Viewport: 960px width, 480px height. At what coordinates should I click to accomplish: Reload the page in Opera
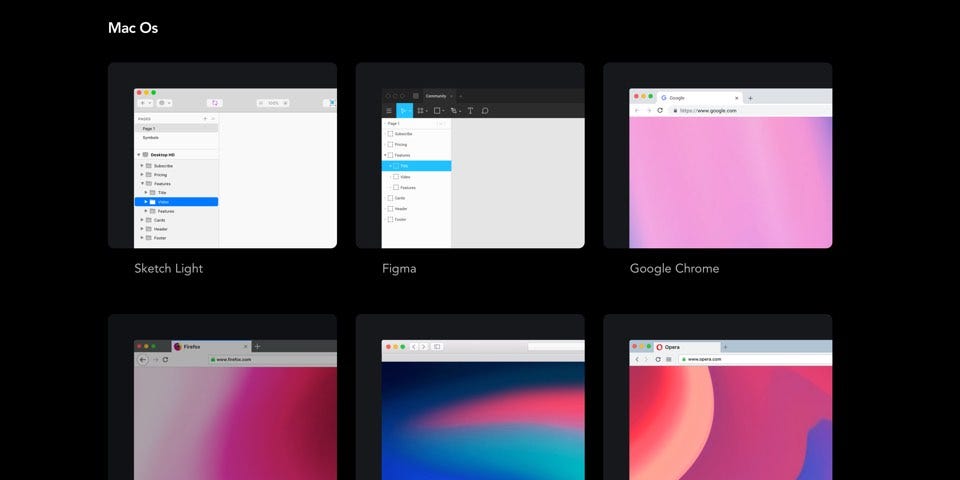click(658, 359)
